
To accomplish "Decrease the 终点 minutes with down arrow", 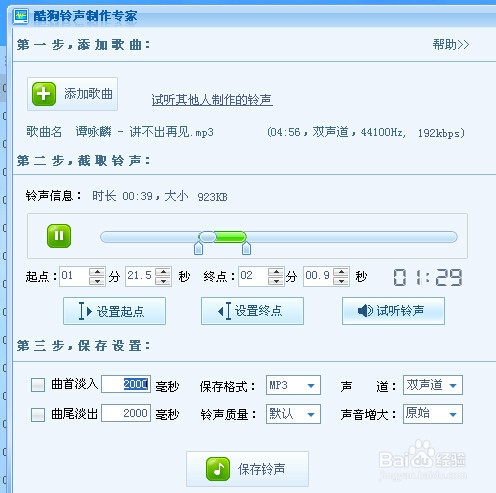I will tap(276, 281).
